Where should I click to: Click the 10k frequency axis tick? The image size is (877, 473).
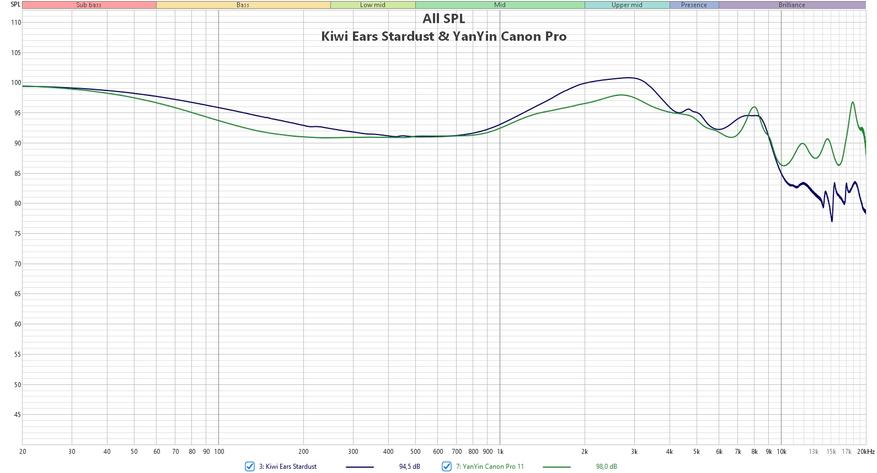781,451
